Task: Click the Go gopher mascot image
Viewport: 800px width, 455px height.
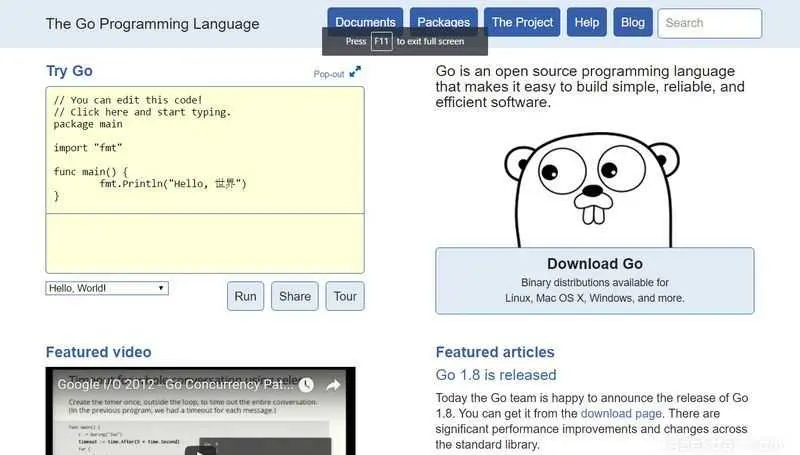Action: tap(592, 190)
